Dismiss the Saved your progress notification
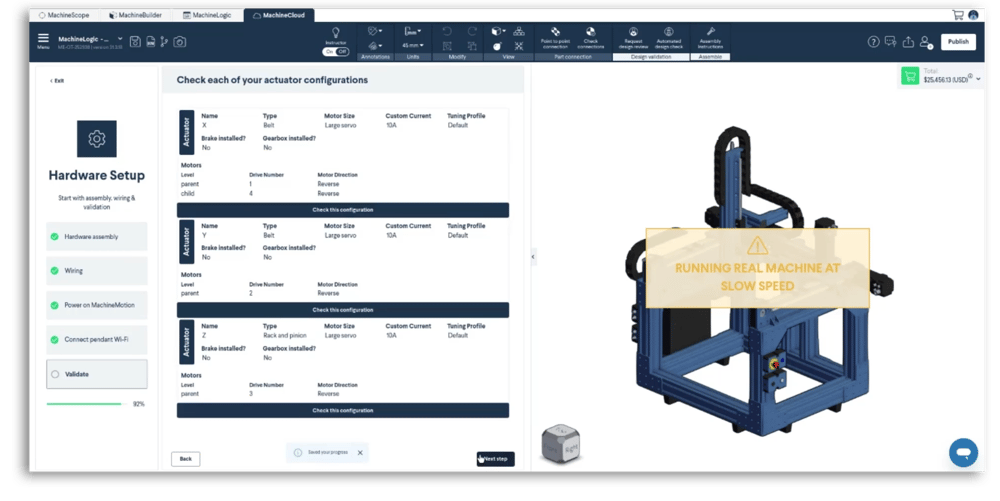The image size is (1000, 501). point(360,453)
